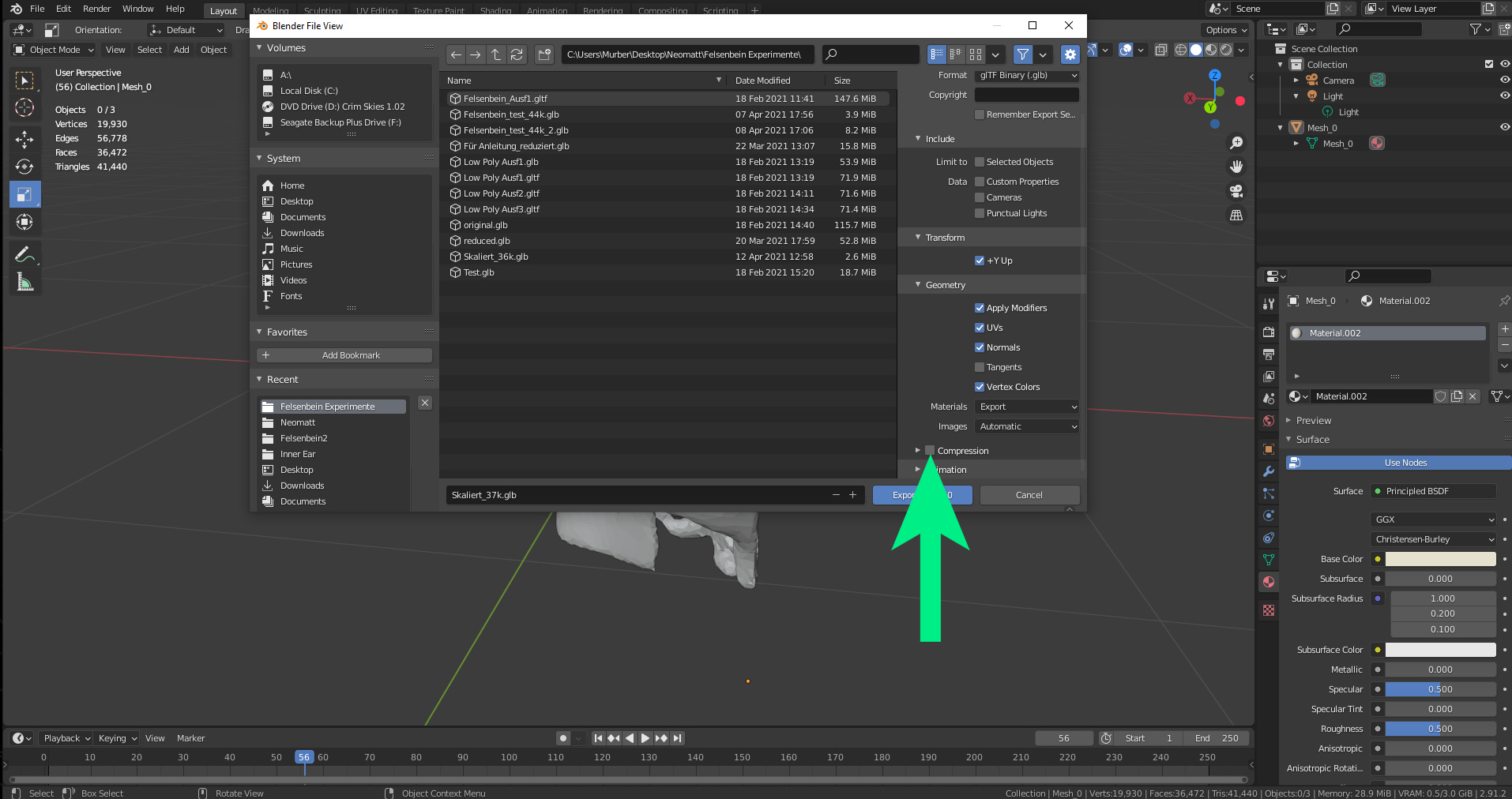1512x799 pixels.
Task: Navigate back with the left arrow icon
Action: coord(456,54)
